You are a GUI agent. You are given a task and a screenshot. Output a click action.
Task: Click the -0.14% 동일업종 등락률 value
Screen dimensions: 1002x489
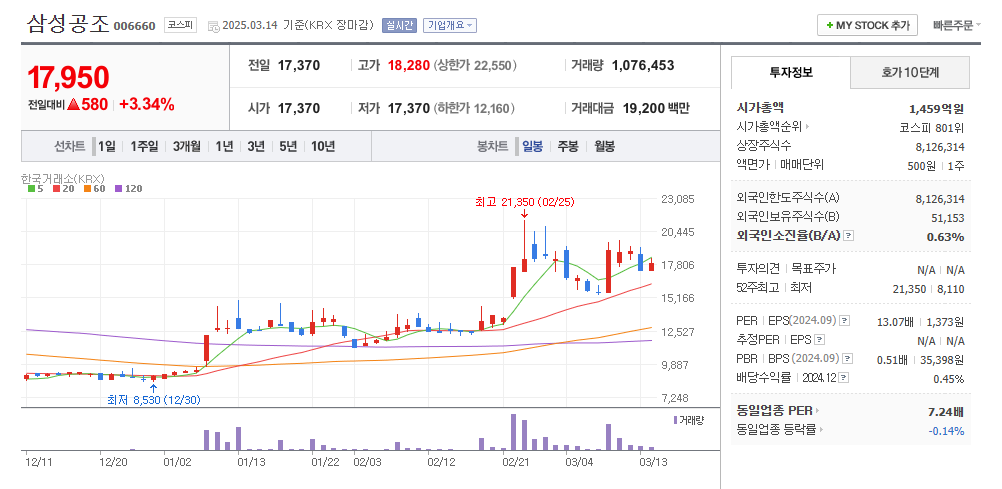946,431
